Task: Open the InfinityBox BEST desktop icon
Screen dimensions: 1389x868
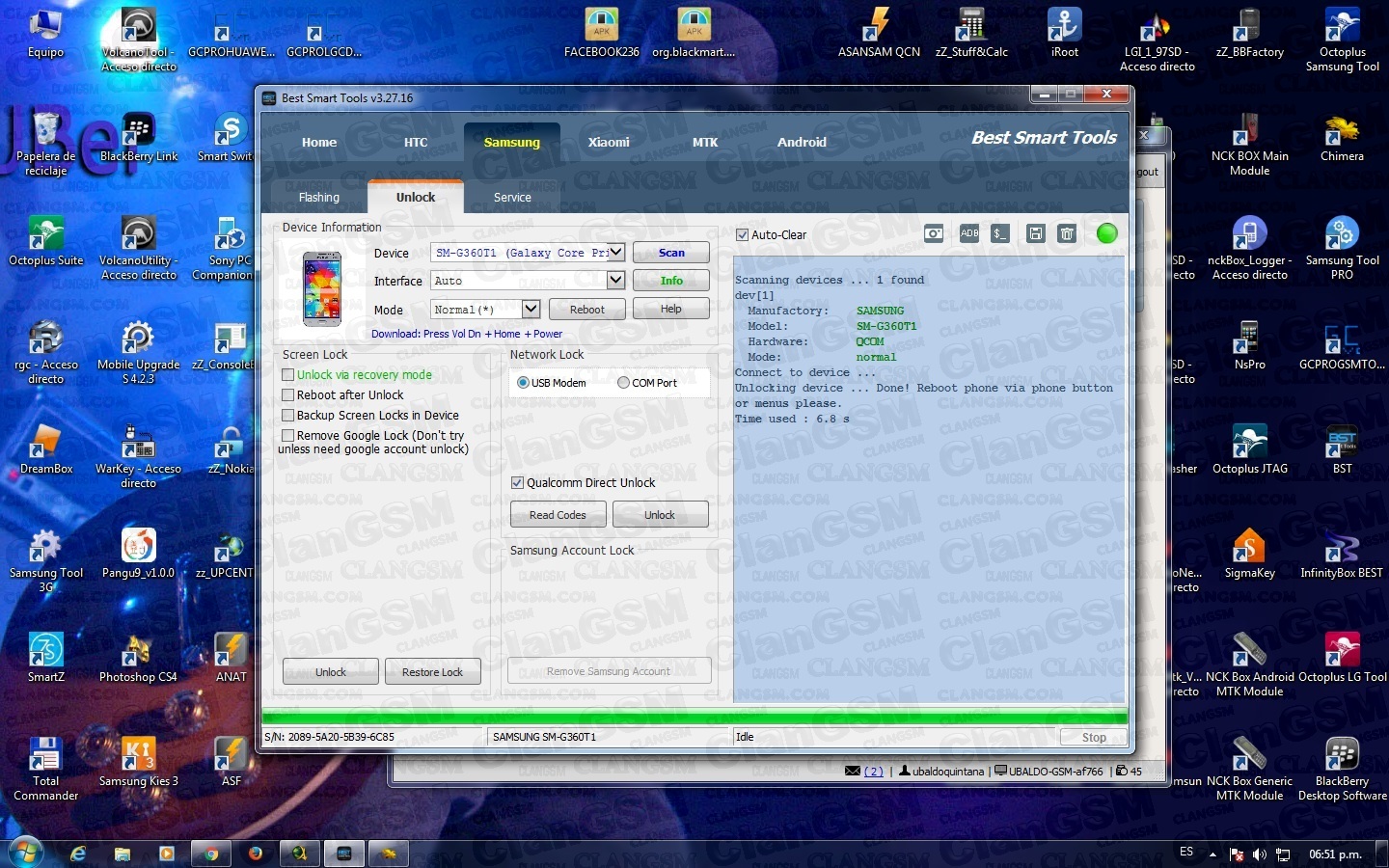Action: tap(1342, 555)
